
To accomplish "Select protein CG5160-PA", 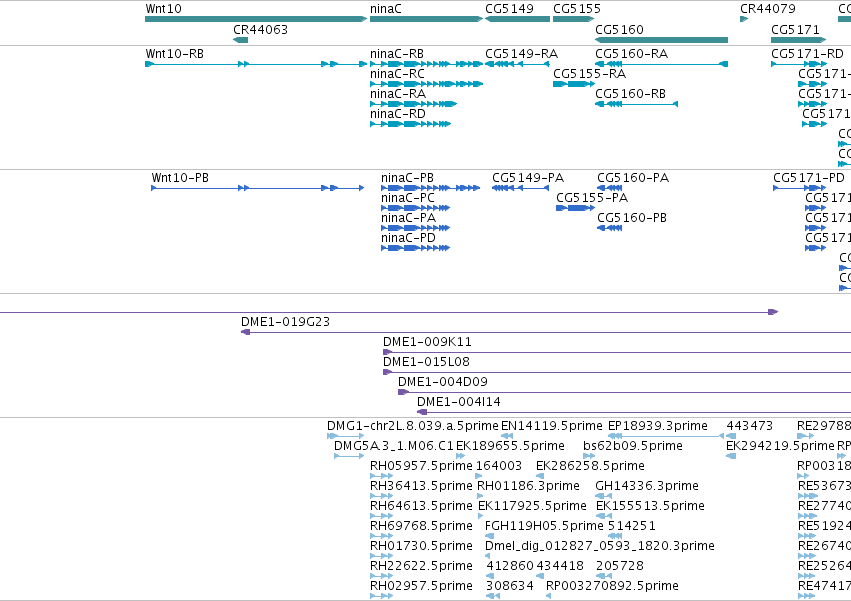I will (609, 188).
